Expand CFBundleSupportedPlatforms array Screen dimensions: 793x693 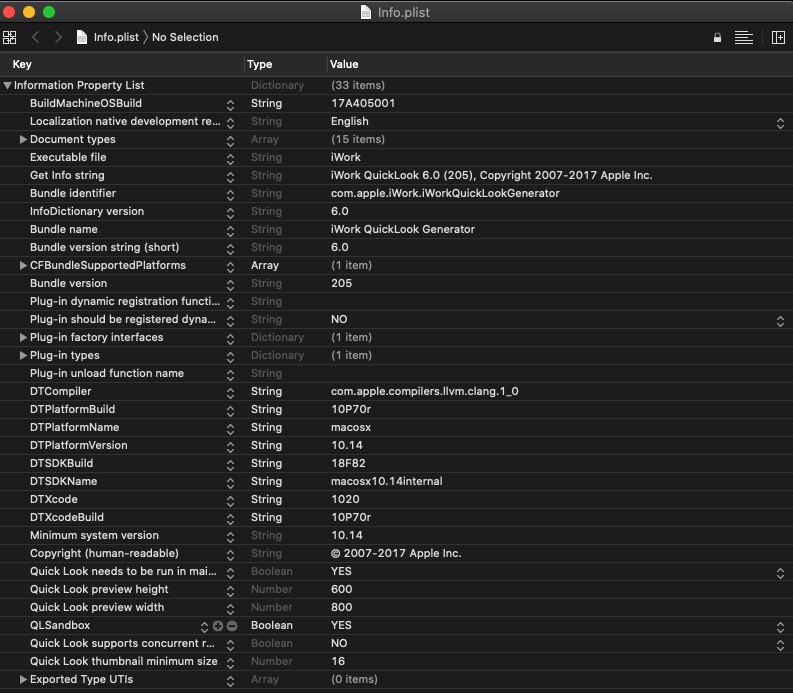(x=23, y=265)
